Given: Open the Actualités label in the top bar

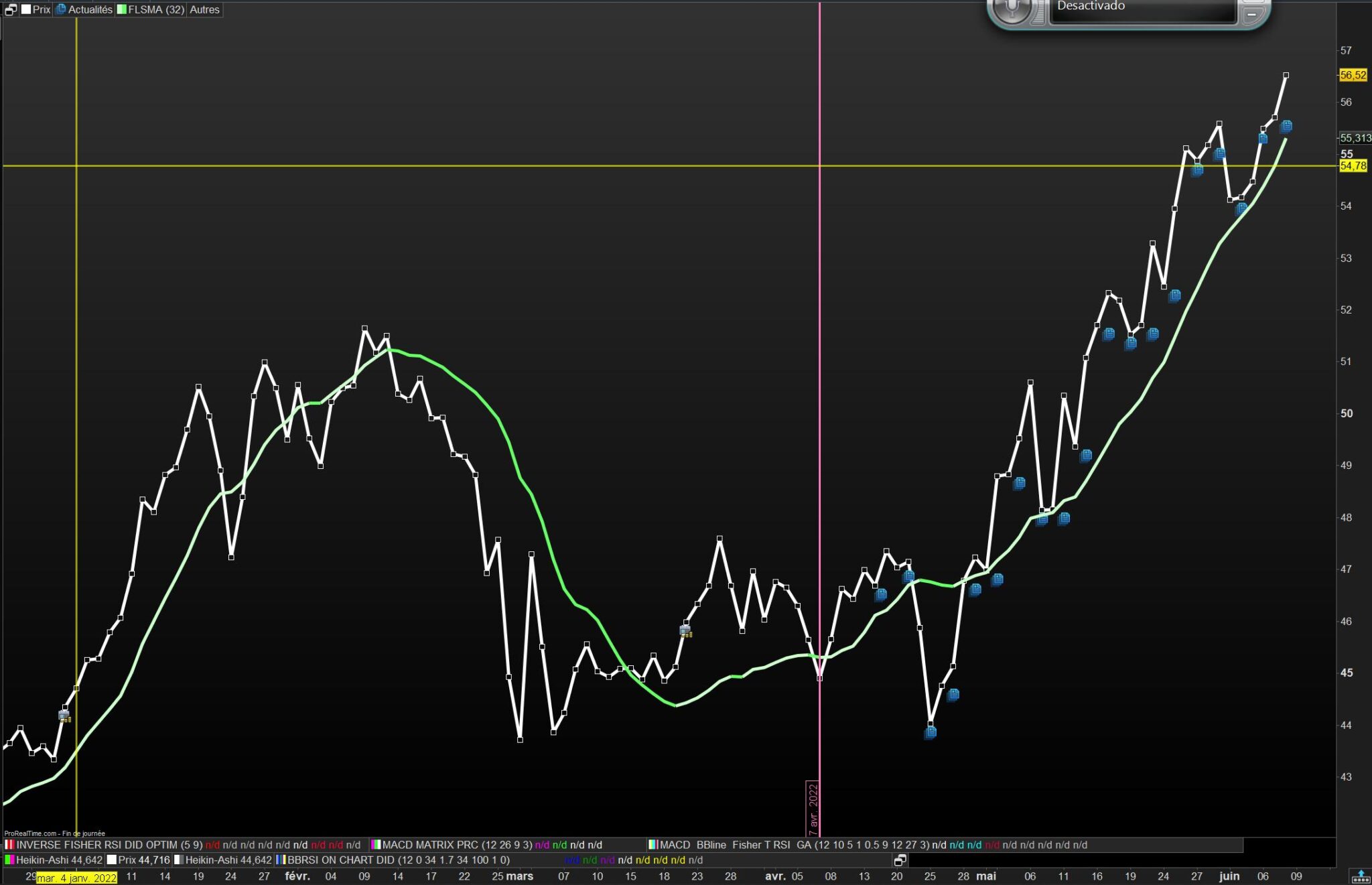Looking at the screenshot, I should click(x=90, y=9).
